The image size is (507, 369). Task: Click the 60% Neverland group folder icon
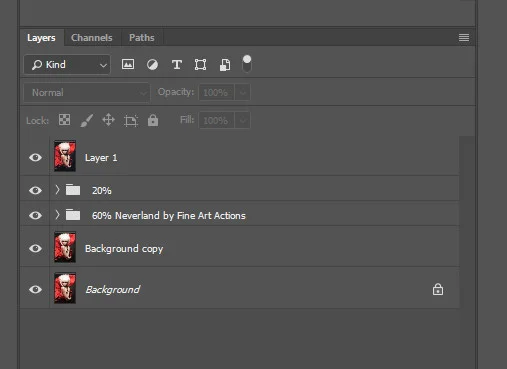point(73,215)
